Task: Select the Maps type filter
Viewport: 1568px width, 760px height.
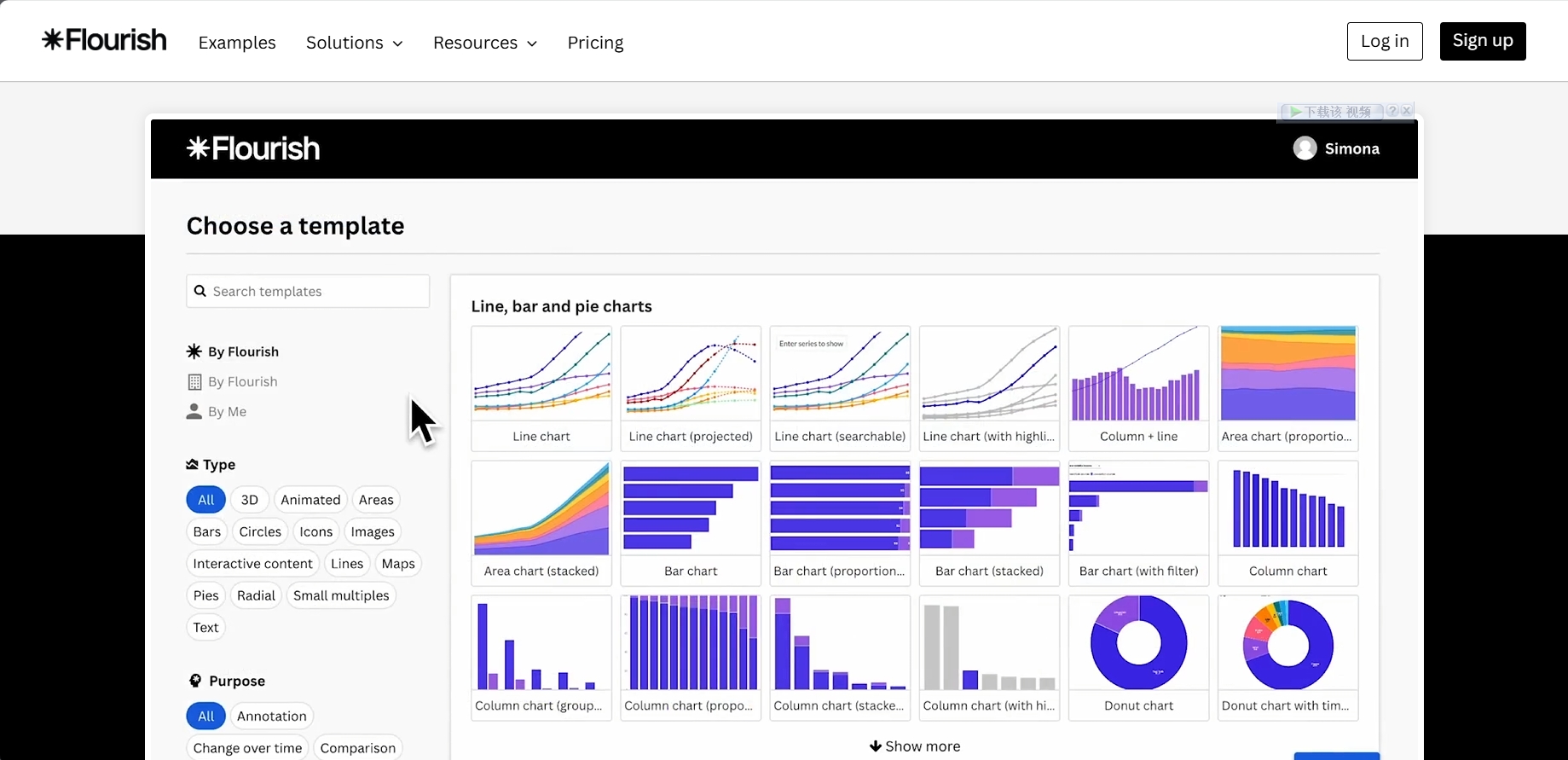Action: 398,564
